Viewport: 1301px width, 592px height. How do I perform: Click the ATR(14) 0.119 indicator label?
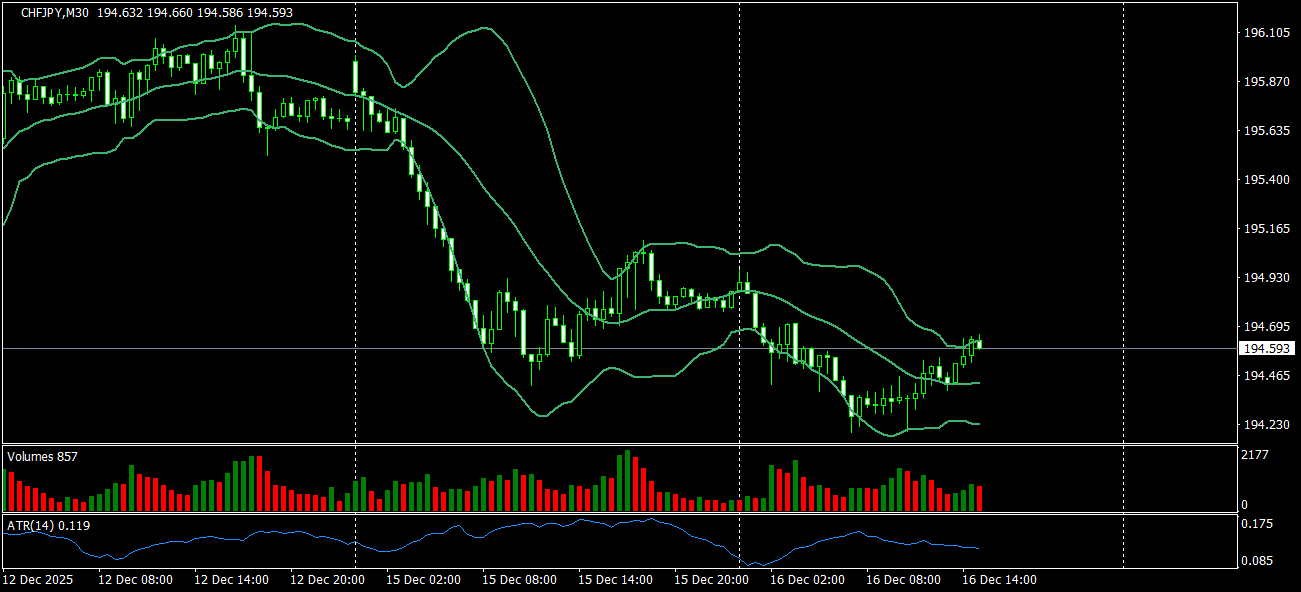click(48, 525)
